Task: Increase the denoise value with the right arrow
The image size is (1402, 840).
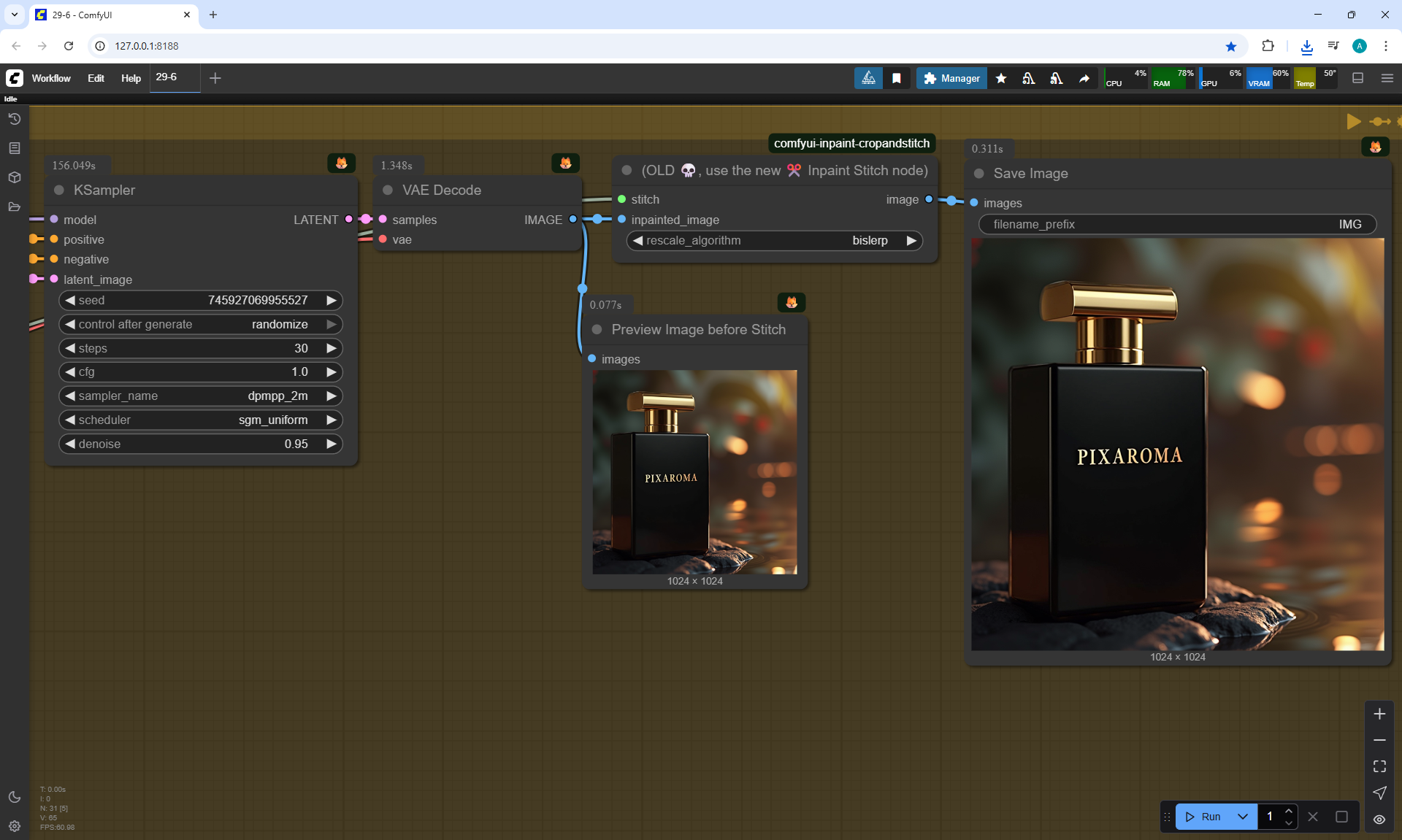Action: 332,444
